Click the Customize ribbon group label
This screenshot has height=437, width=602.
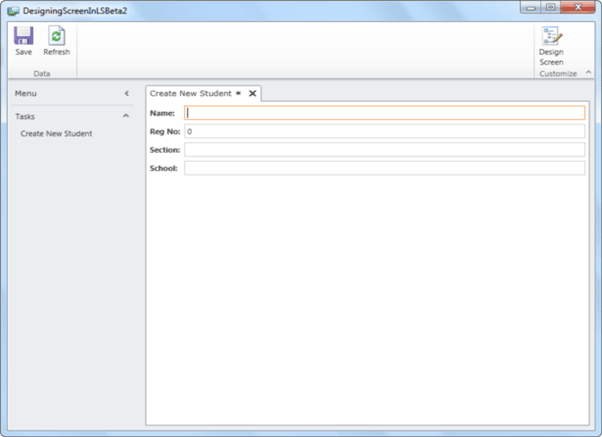click(558, 73)
